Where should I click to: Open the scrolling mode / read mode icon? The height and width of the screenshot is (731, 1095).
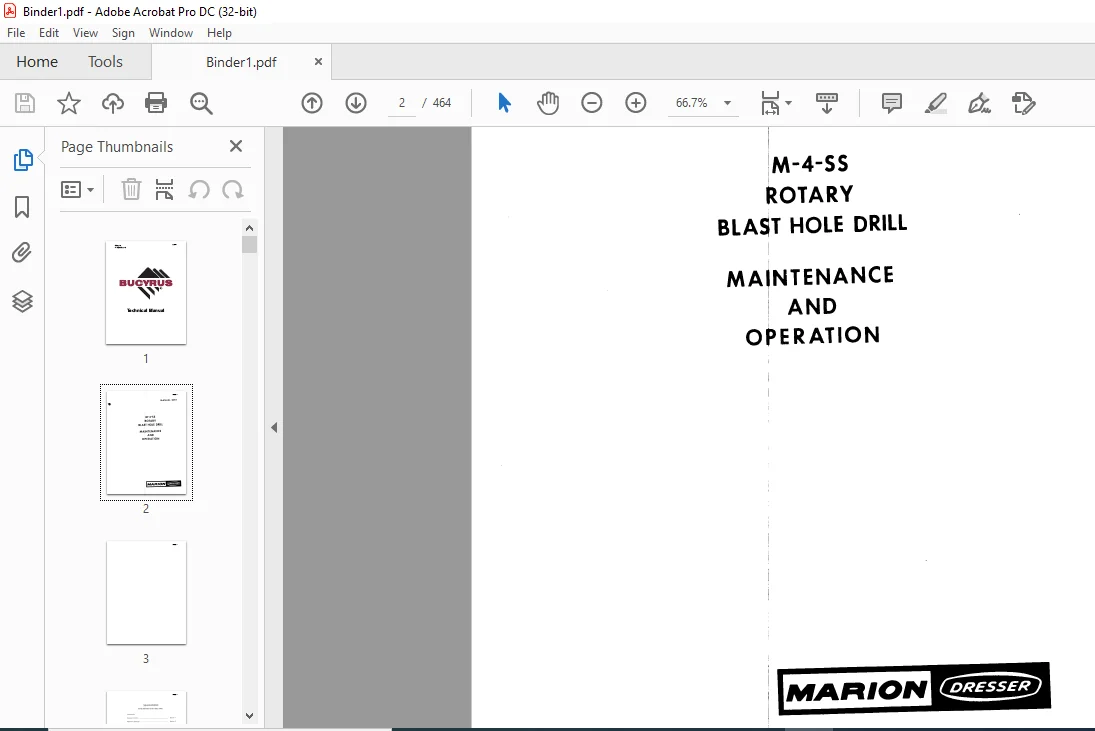pyautogui.click(x=827, y=103)
